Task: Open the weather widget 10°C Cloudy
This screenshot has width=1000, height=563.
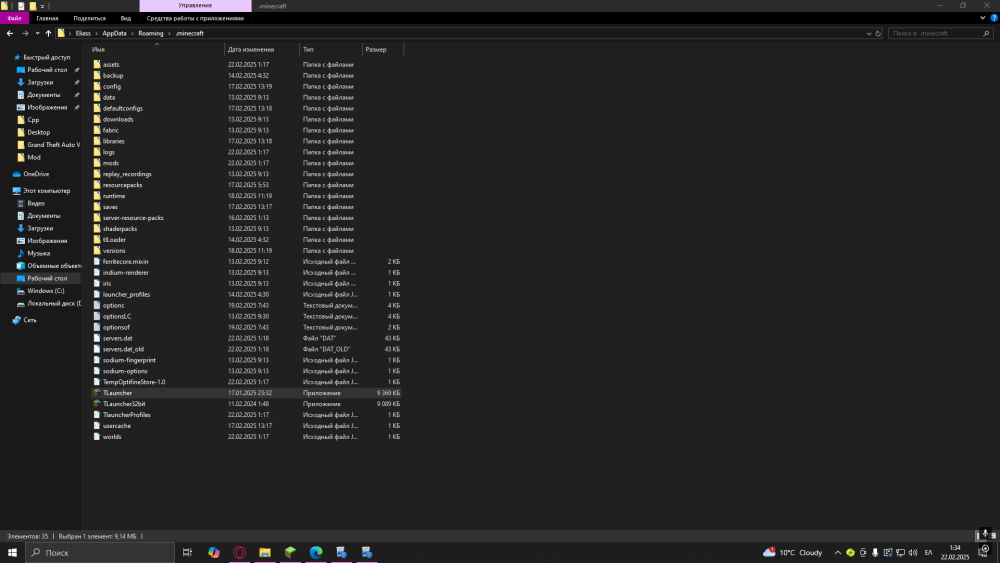Action: click(793, 552)
